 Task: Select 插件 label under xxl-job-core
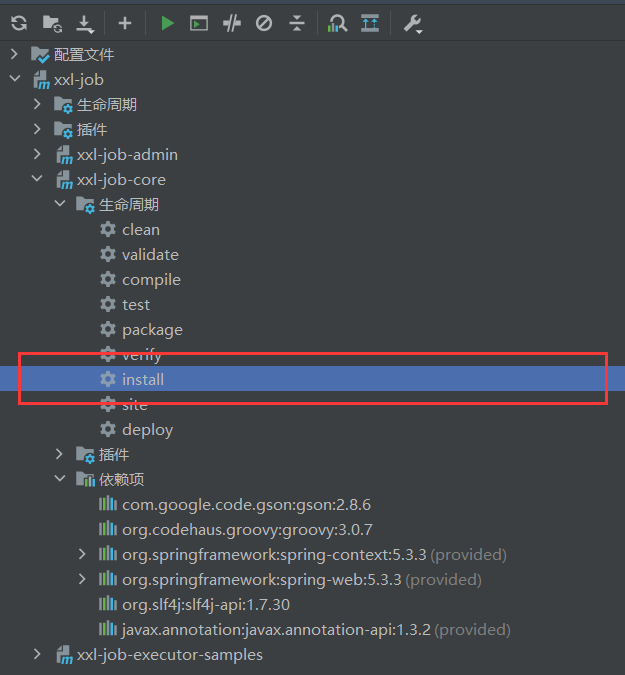[114, 455]
